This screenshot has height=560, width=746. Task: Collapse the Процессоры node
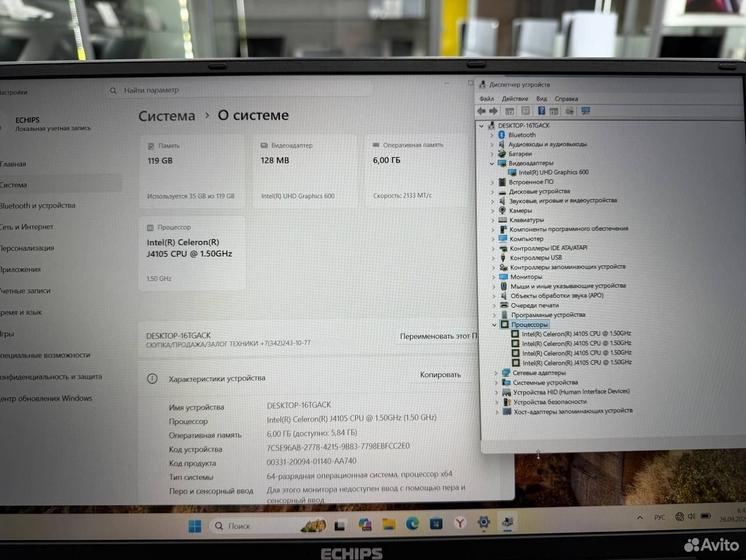(x=495, y=324)
